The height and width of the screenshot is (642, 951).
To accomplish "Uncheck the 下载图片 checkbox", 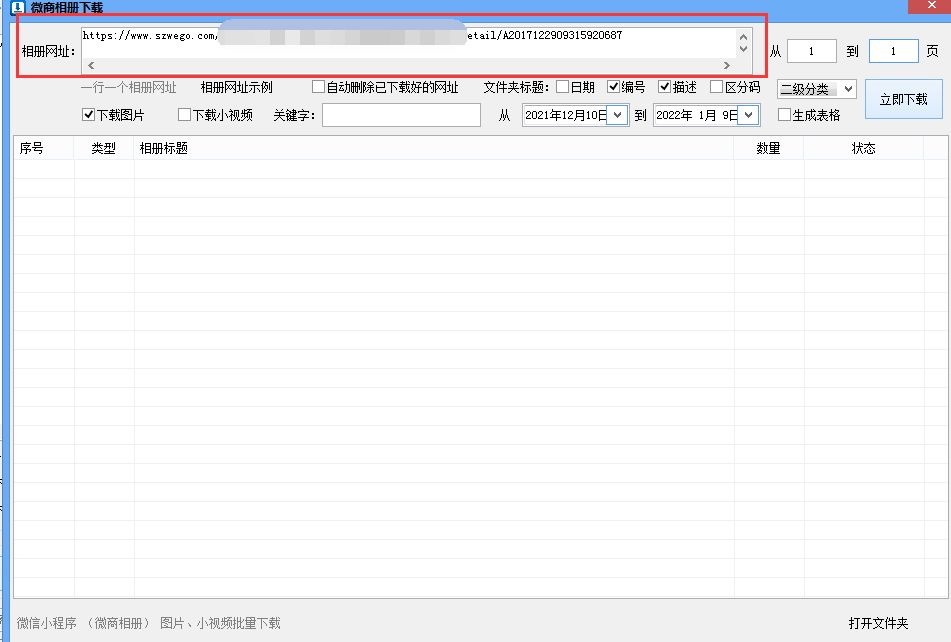I will pyautogui.click(x=88, y=115).
